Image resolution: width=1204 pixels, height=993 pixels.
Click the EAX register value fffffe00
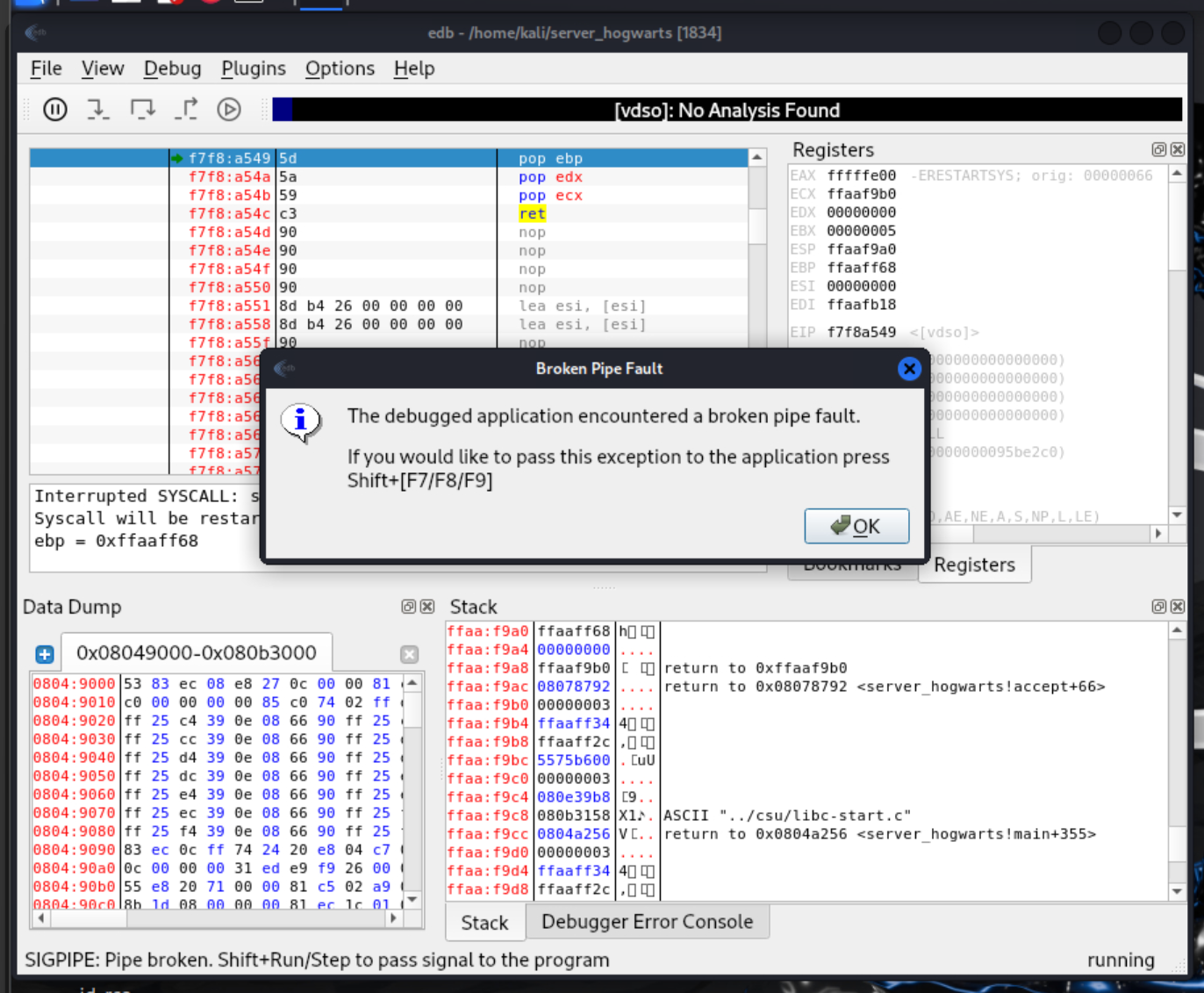[861, 176]
